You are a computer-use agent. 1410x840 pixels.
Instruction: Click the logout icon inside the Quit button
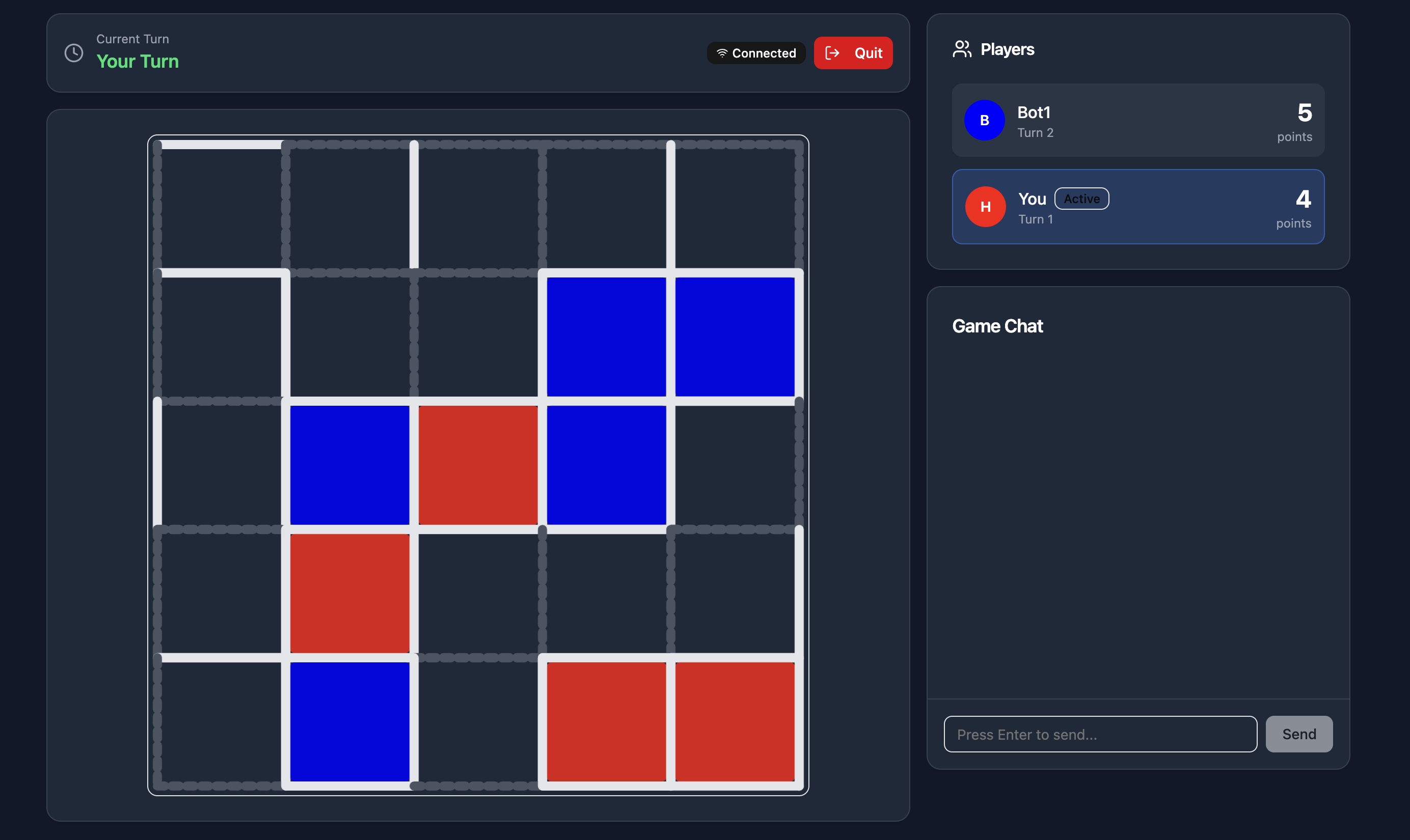[833, 52]
